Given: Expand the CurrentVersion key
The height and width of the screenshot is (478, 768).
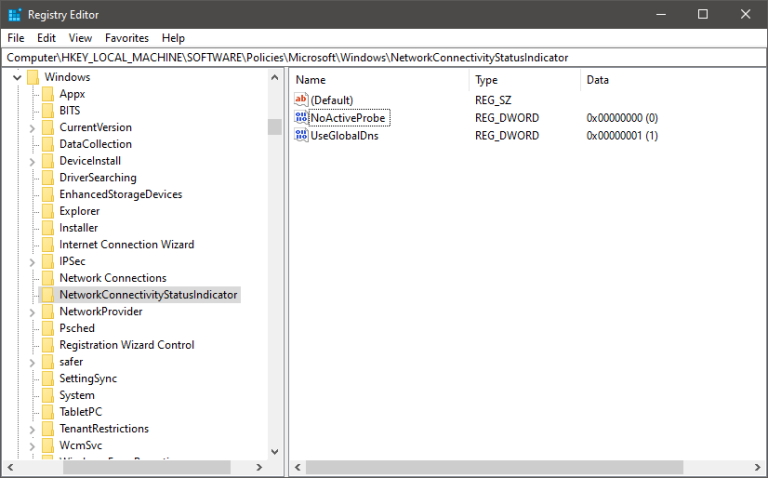Looking at the screenshot, I should (32, 128).
